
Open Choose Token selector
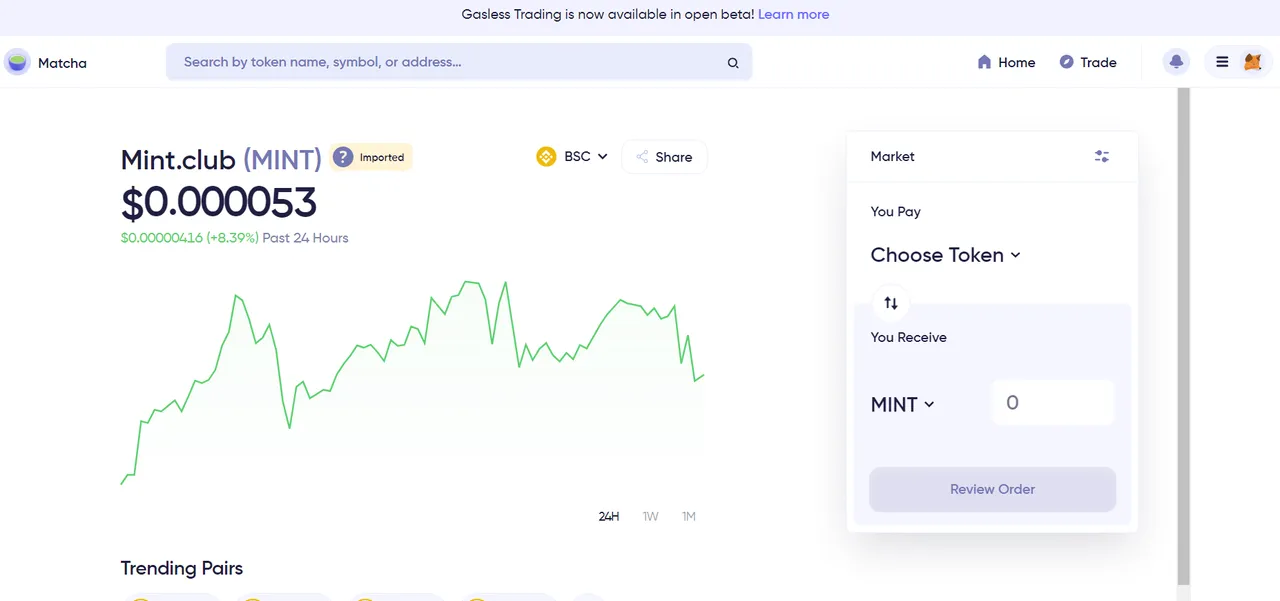coord(945,255)
